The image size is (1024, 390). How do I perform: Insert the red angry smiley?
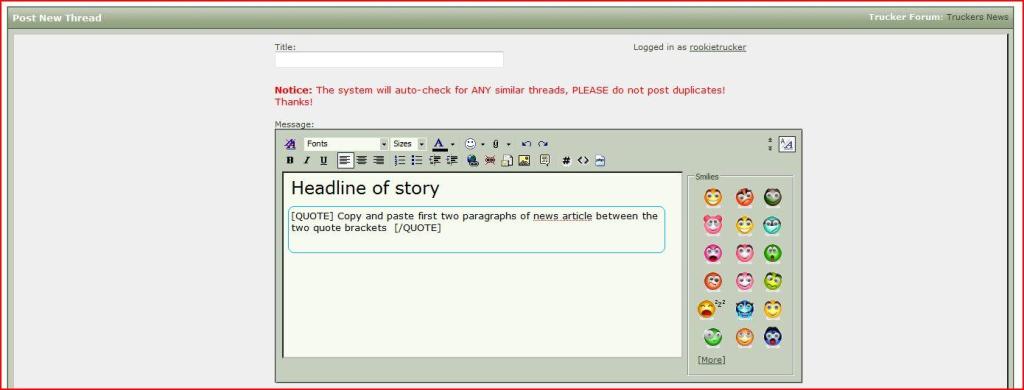(x=744, y=197)
